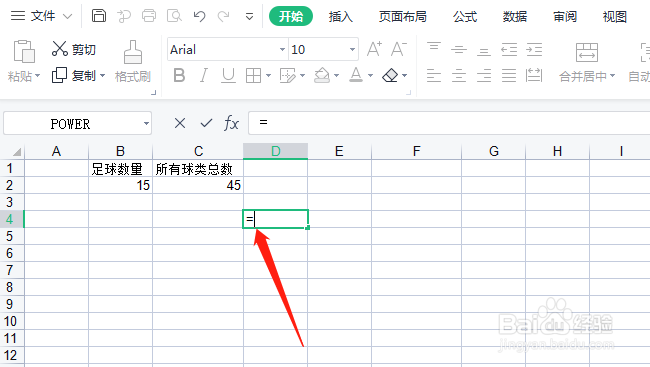Increase font size with A+ icon
This screenshot has height=367, width=650.
coord(374,49)
